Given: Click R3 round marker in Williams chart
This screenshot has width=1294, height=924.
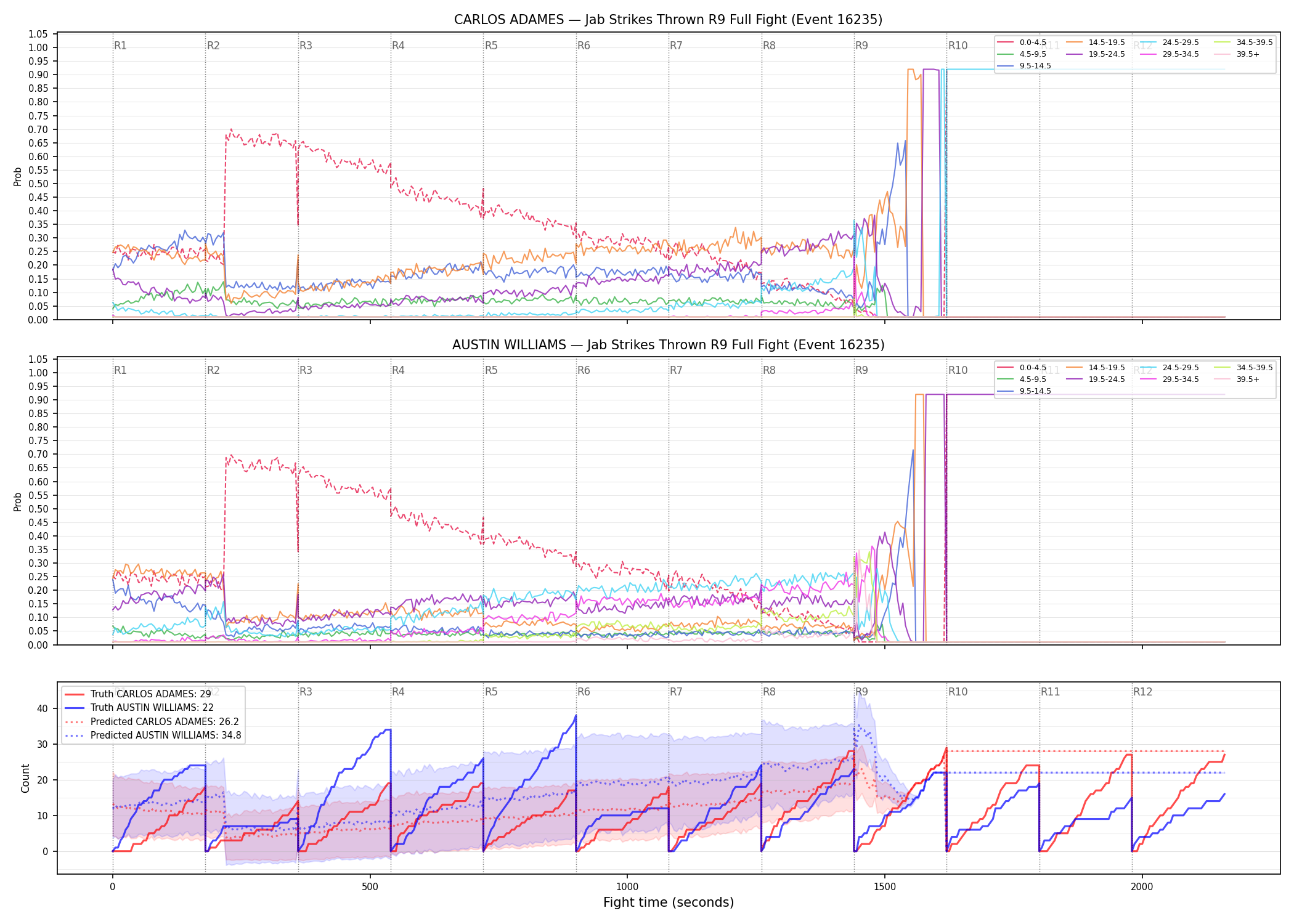Looking at the screenshot, I should (306, 370).
